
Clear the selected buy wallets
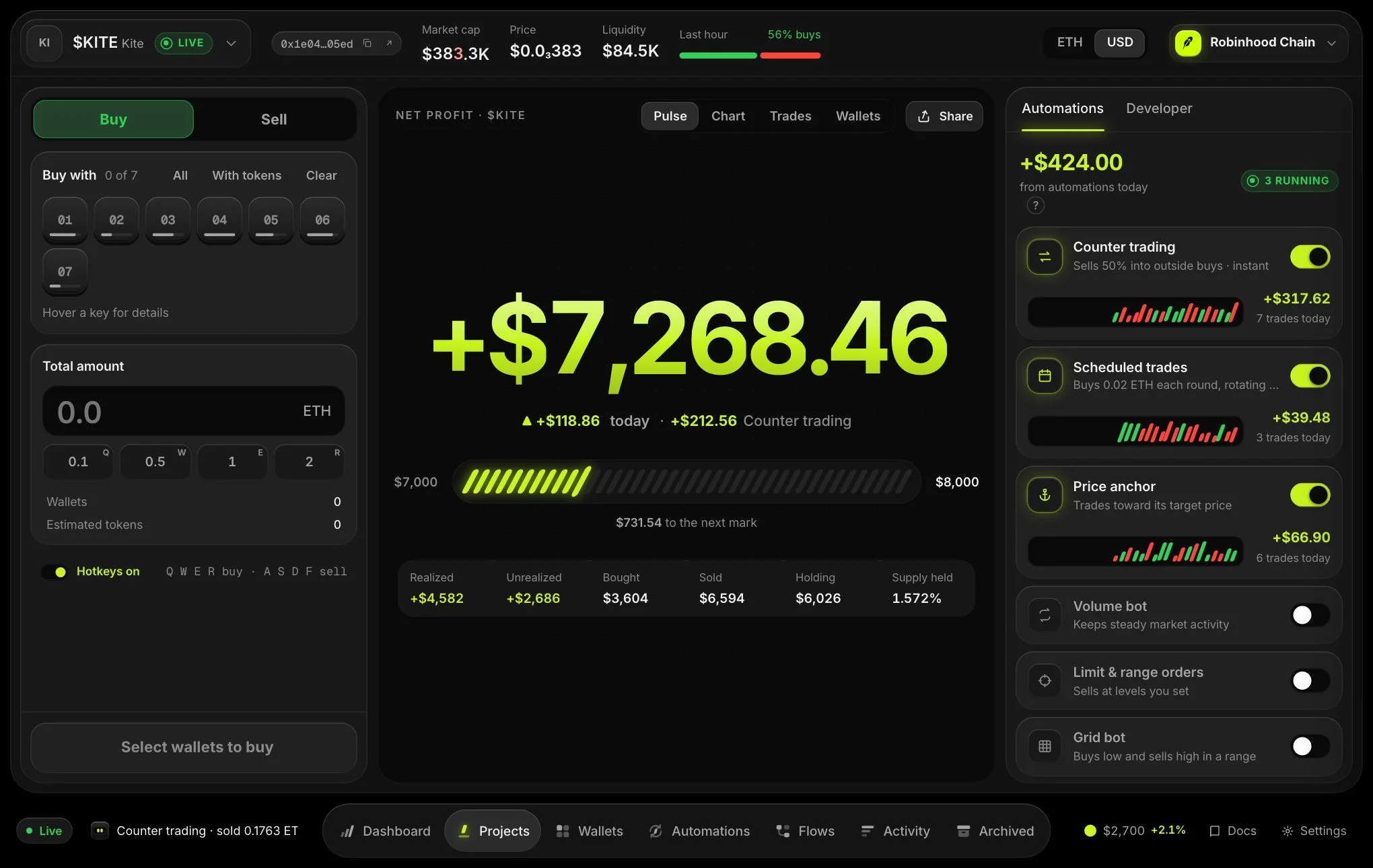(x=321, y=175)
